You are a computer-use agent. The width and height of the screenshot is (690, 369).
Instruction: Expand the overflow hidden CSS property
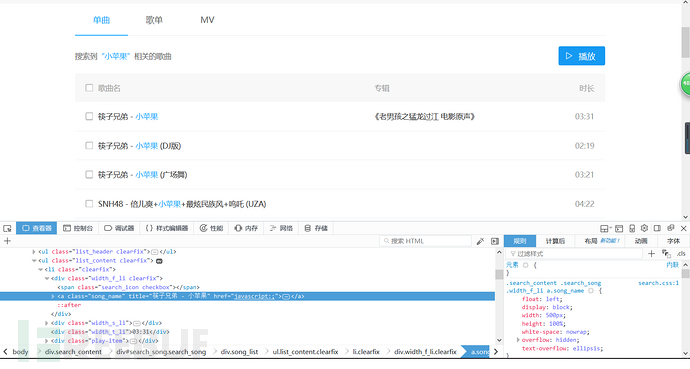[x=518, y=340]
